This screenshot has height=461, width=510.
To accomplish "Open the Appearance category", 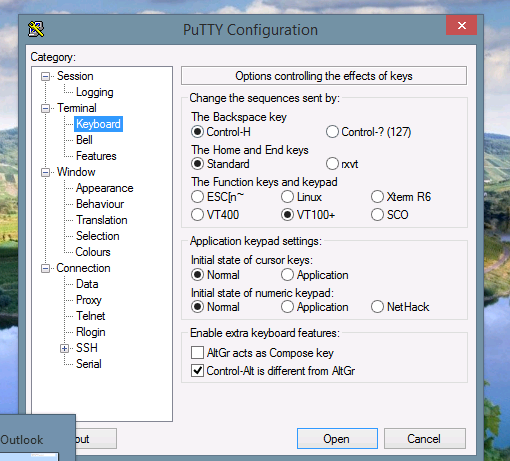I will tap(104, 188).
